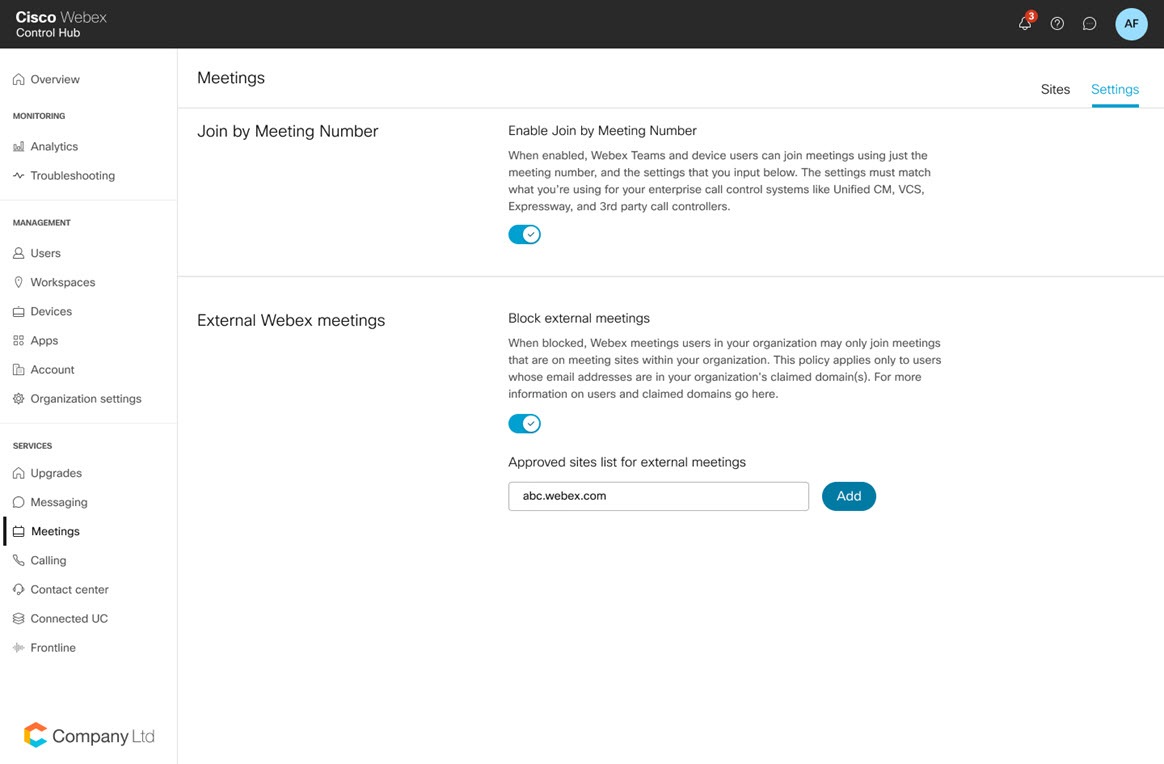Switch to the Sites tab

pyautogui.click(x=1055, y=90)
